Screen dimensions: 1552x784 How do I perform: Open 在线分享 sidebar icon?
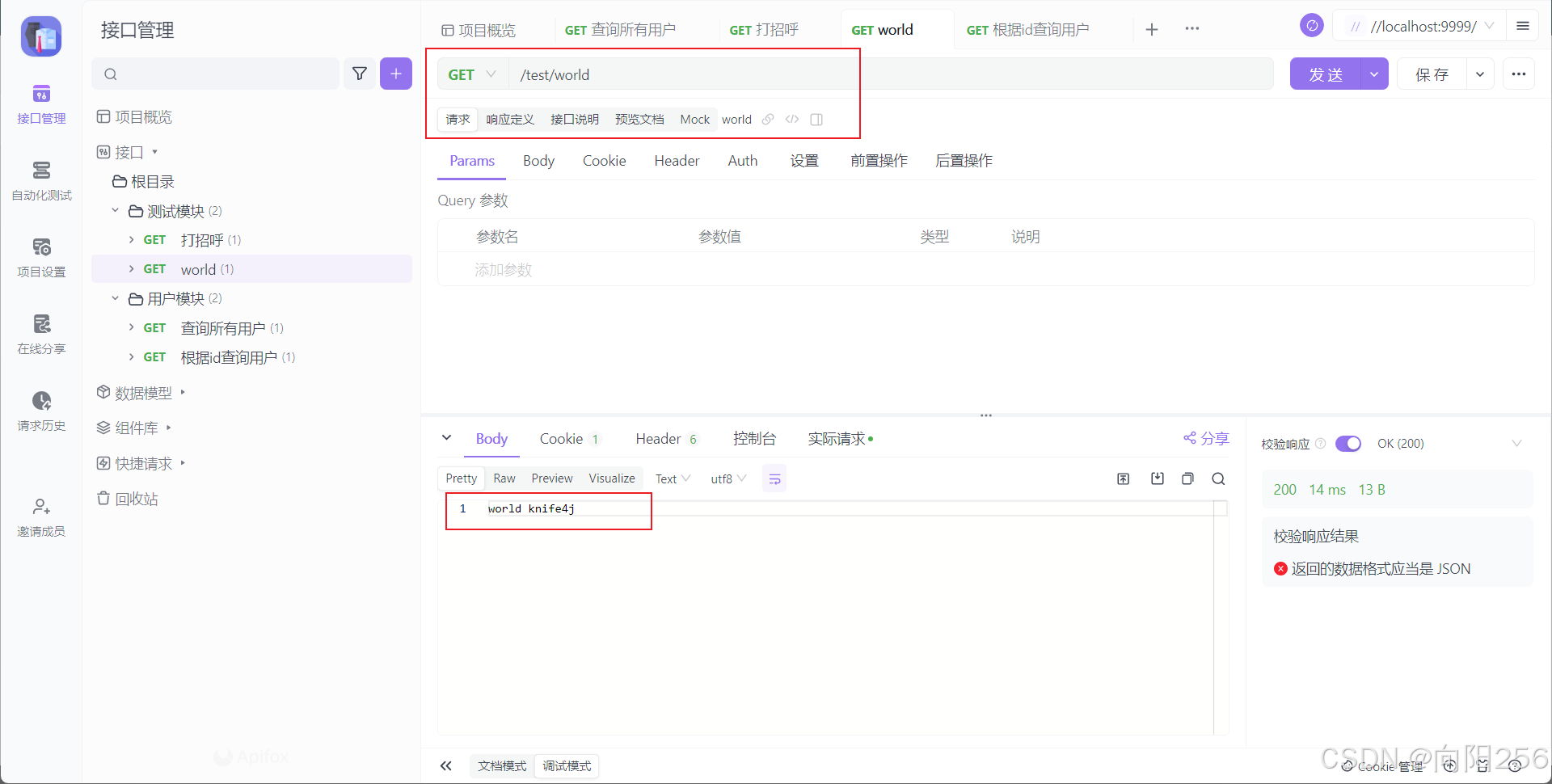coord(41,335)
